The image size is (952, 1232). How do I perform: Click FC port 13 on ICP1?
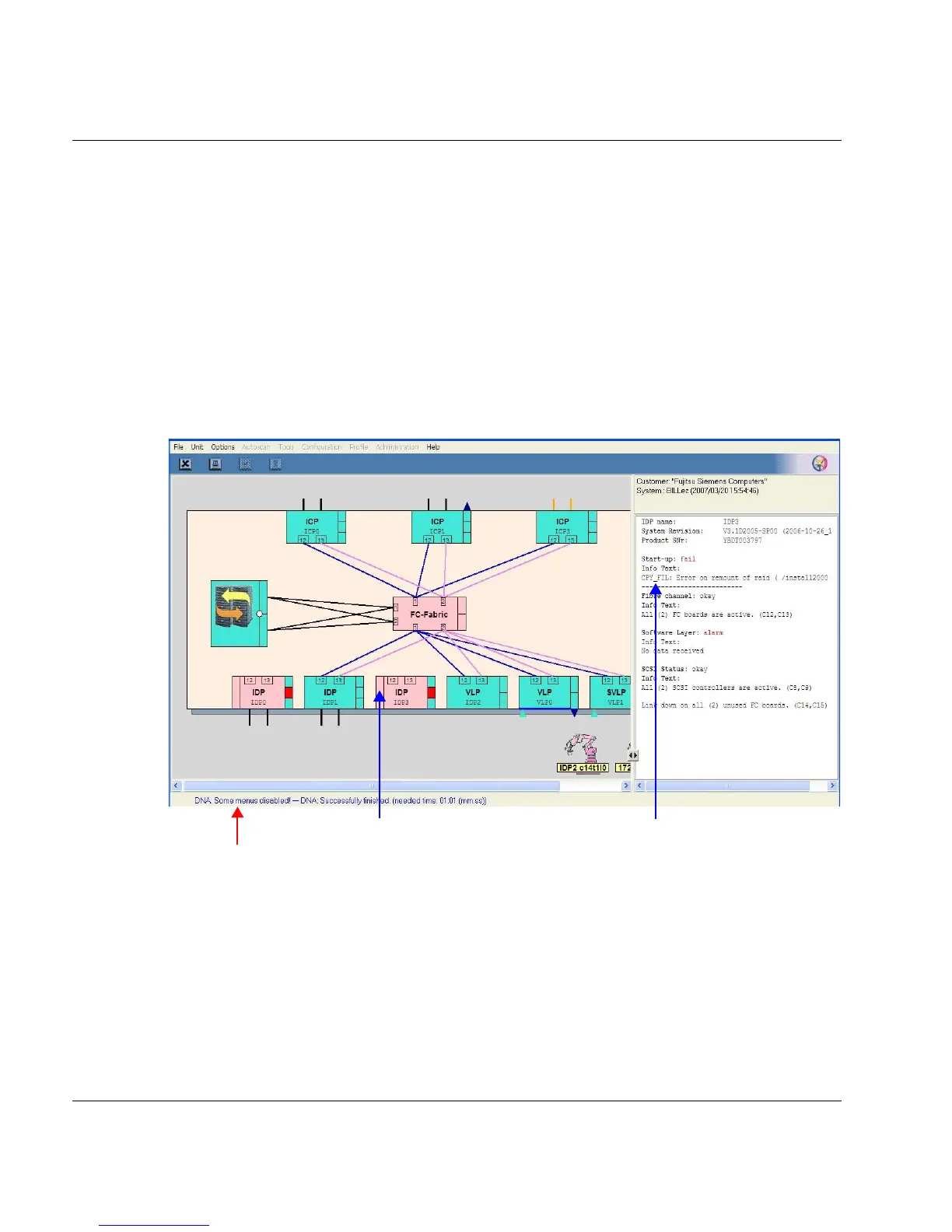(446, 539)
